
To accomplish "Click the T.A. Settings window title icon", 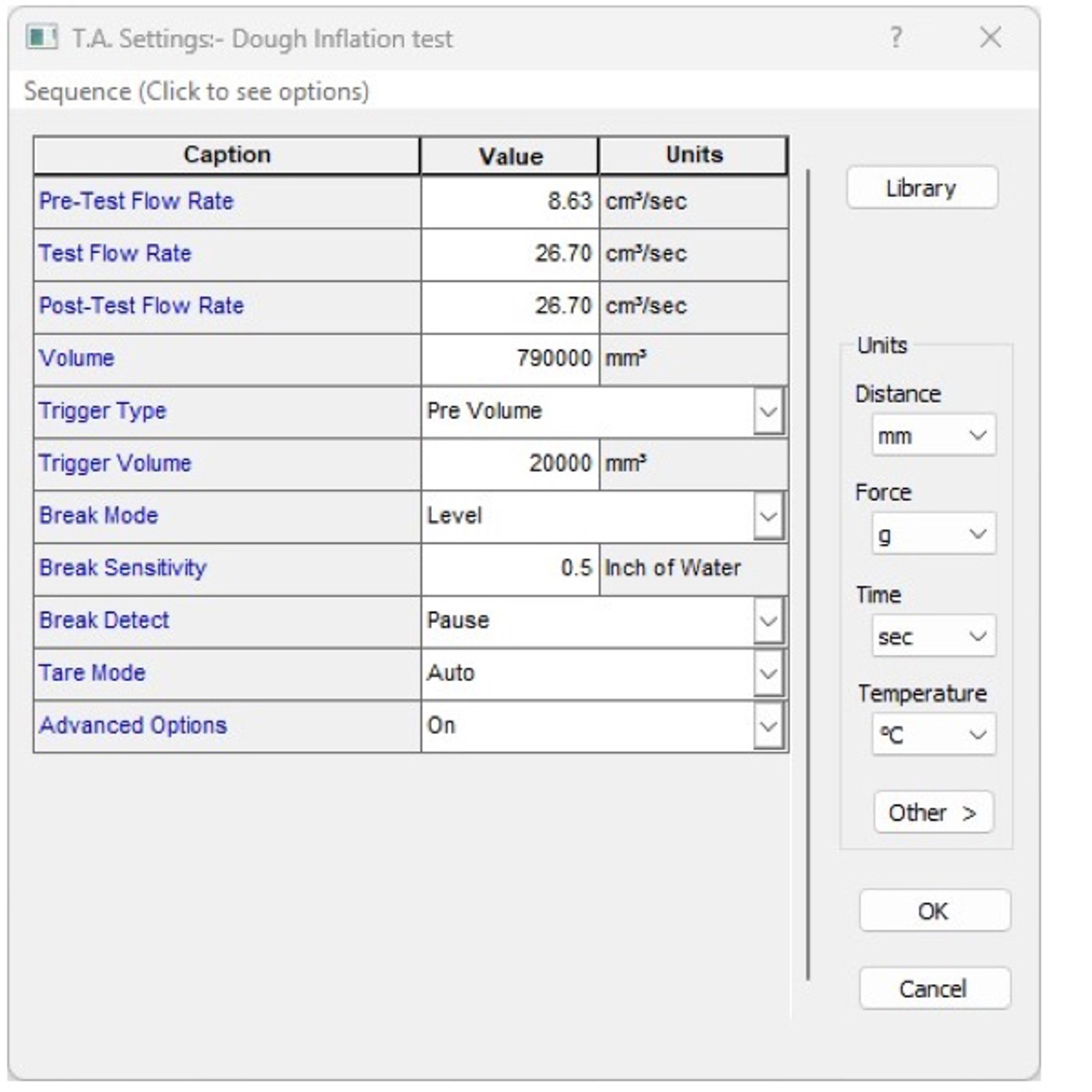I will pyautogui.click(x=41, y=38).
